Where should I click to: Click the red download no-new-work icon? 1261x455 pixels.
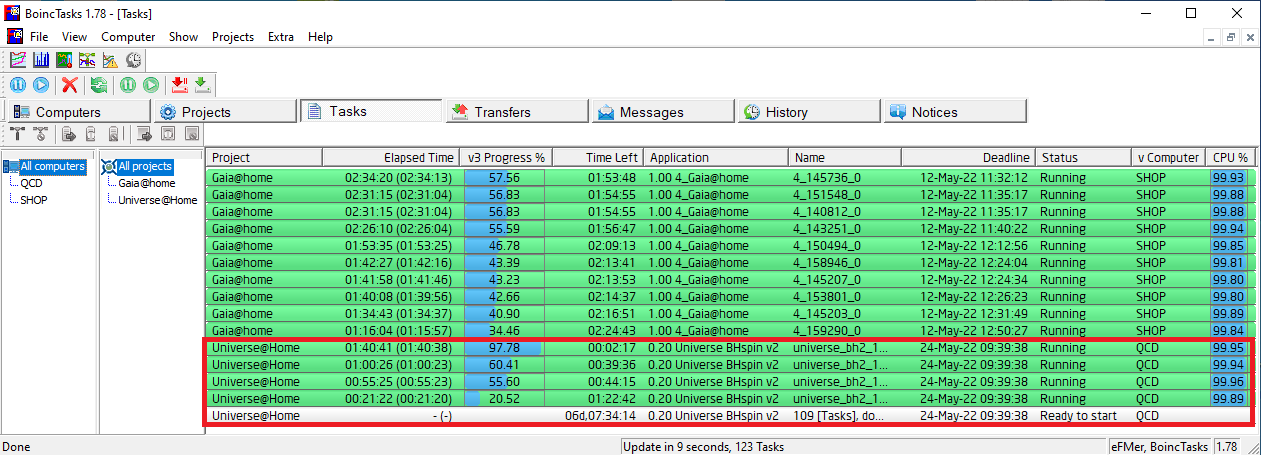click(x=179, y=86)
